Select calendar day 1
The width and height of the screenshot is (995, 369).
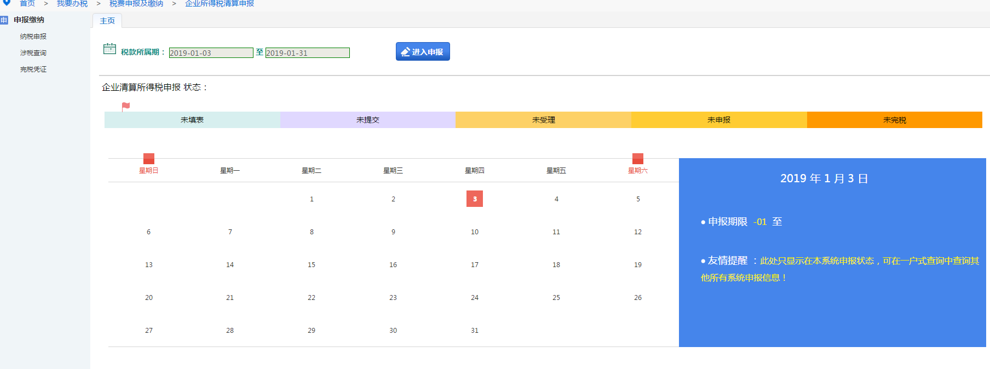tap(312, 199)
